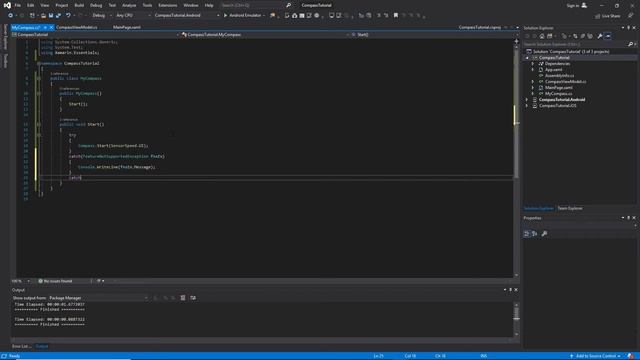This screenshot has height=360, width=640.
Task: Click the Undo toolbar icon
Action: tap(68, 16)
